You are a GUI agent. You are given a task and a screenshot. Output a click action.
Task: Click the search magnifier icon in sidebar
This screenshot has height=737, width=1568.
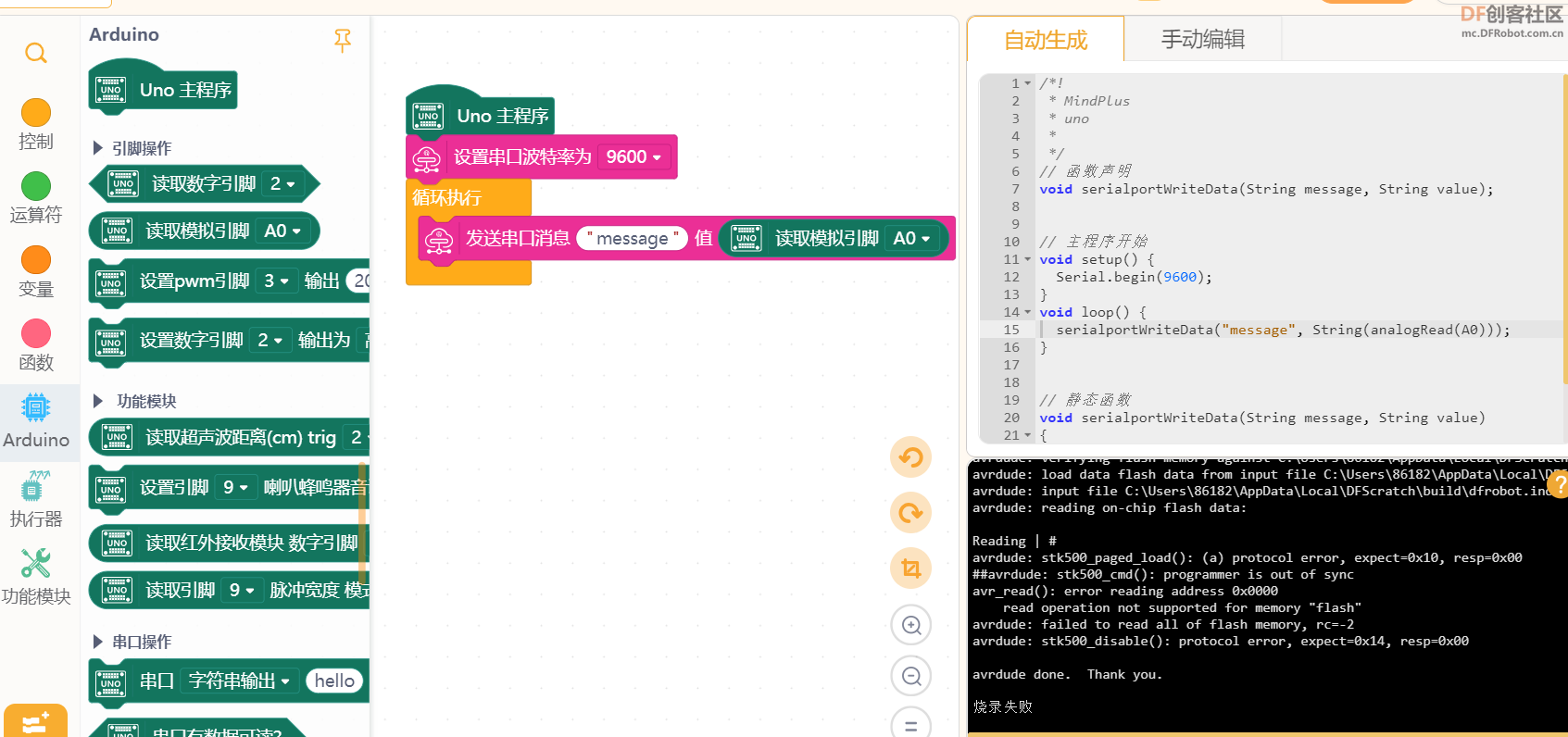point(36,53)
